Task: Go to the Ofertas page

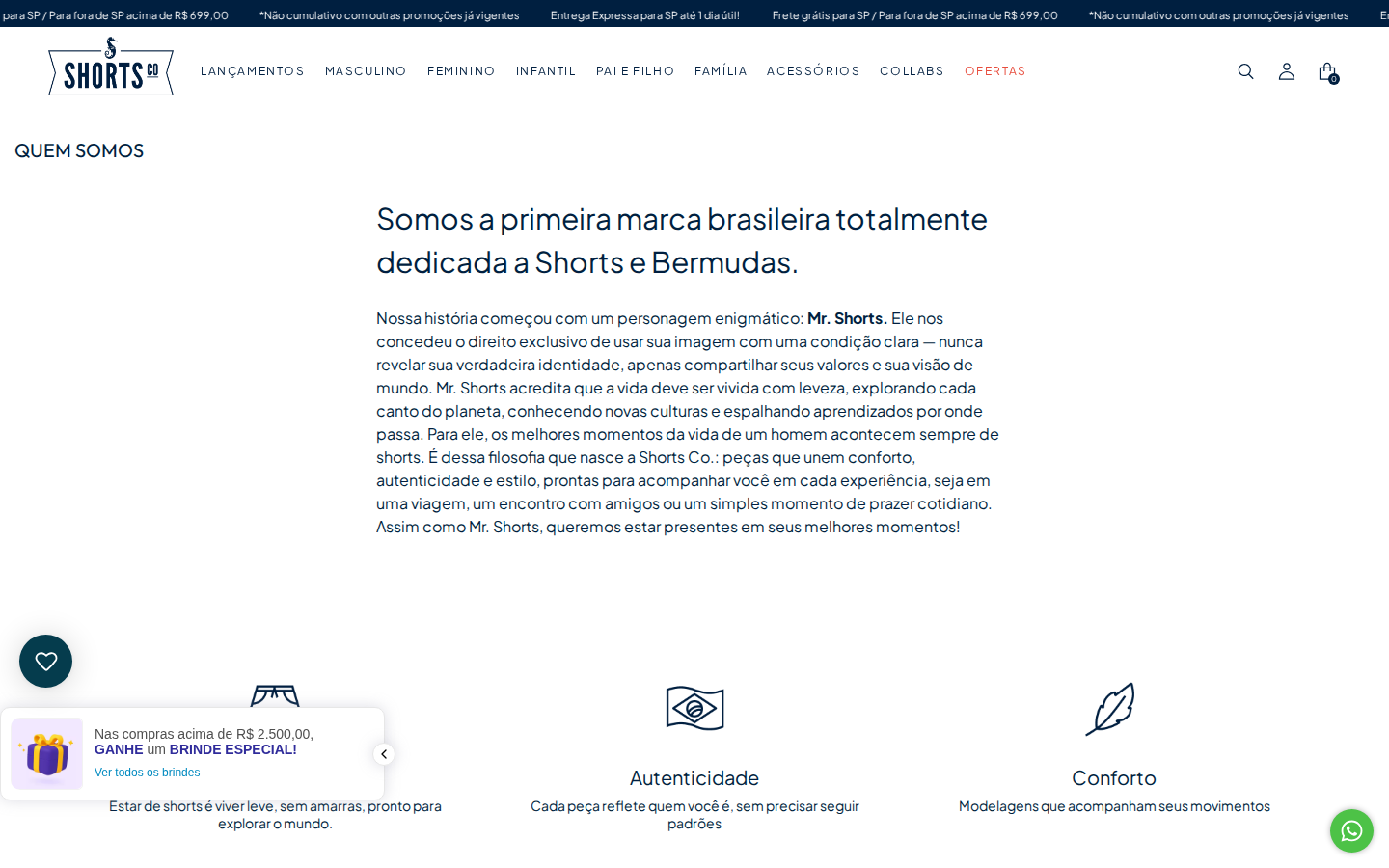Action: (x=995, y=71)
